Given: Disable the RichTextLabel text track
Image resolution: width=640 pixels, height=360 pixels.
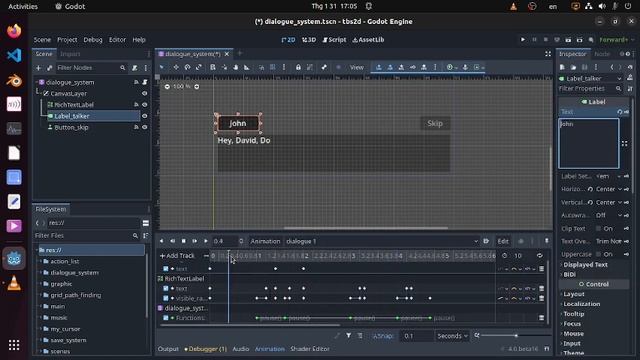Looking at the screenshot, I should click(x=166, y=289).
